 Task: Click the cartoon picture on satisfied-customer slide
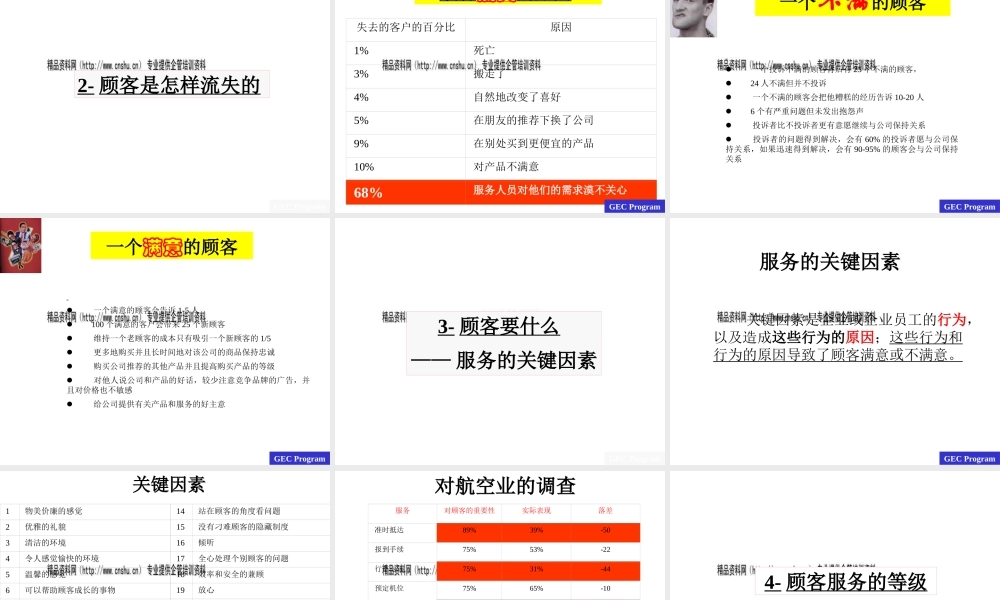20,245
